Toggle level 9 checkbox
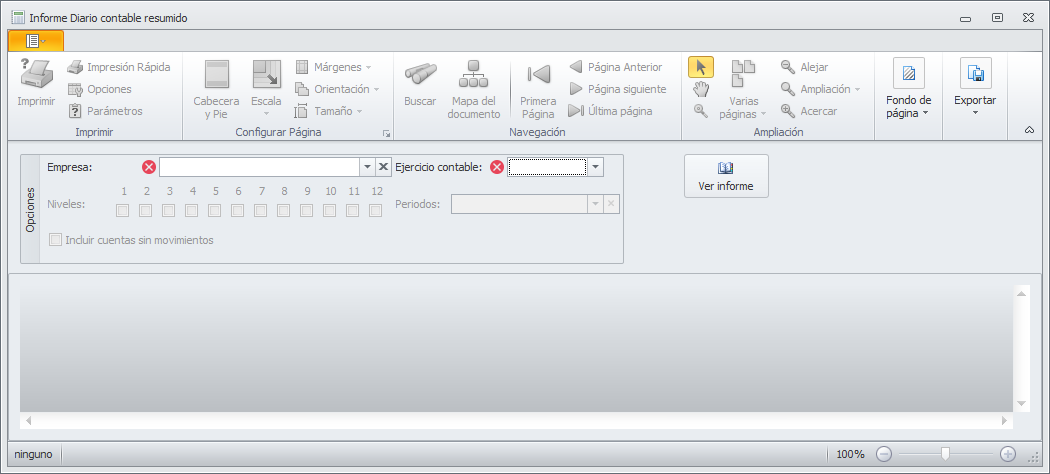 point(307,211)
